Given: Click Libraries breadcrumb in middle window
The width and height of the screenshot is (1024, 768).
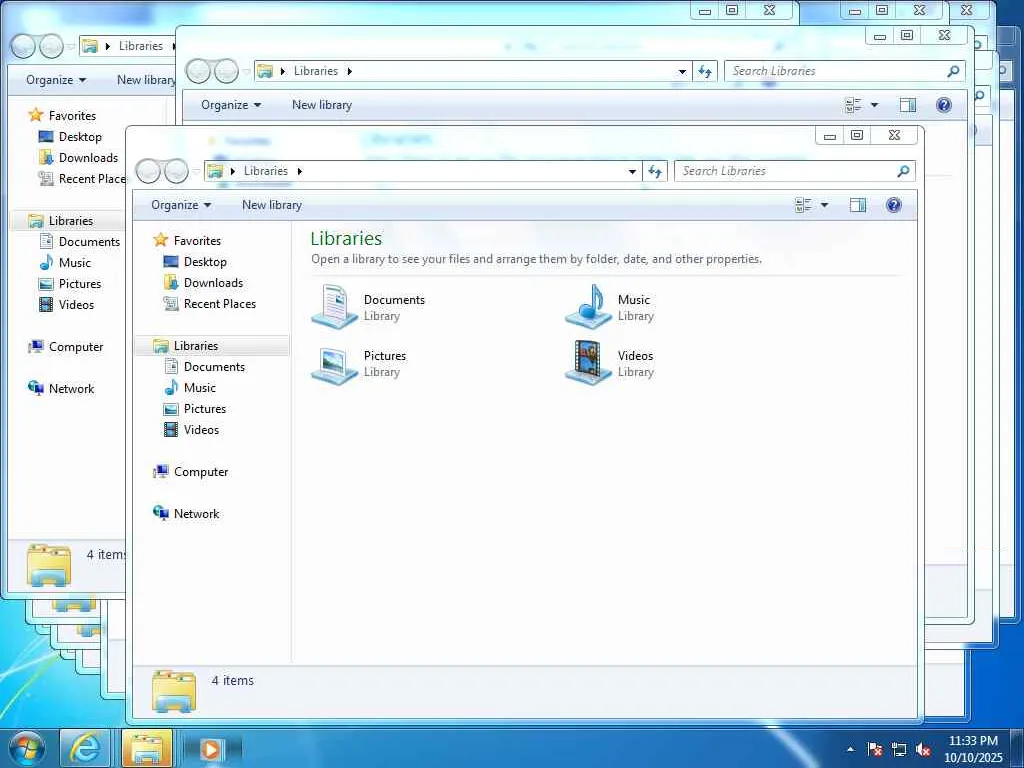Looking at the screenshot, I should pos(315,71).
